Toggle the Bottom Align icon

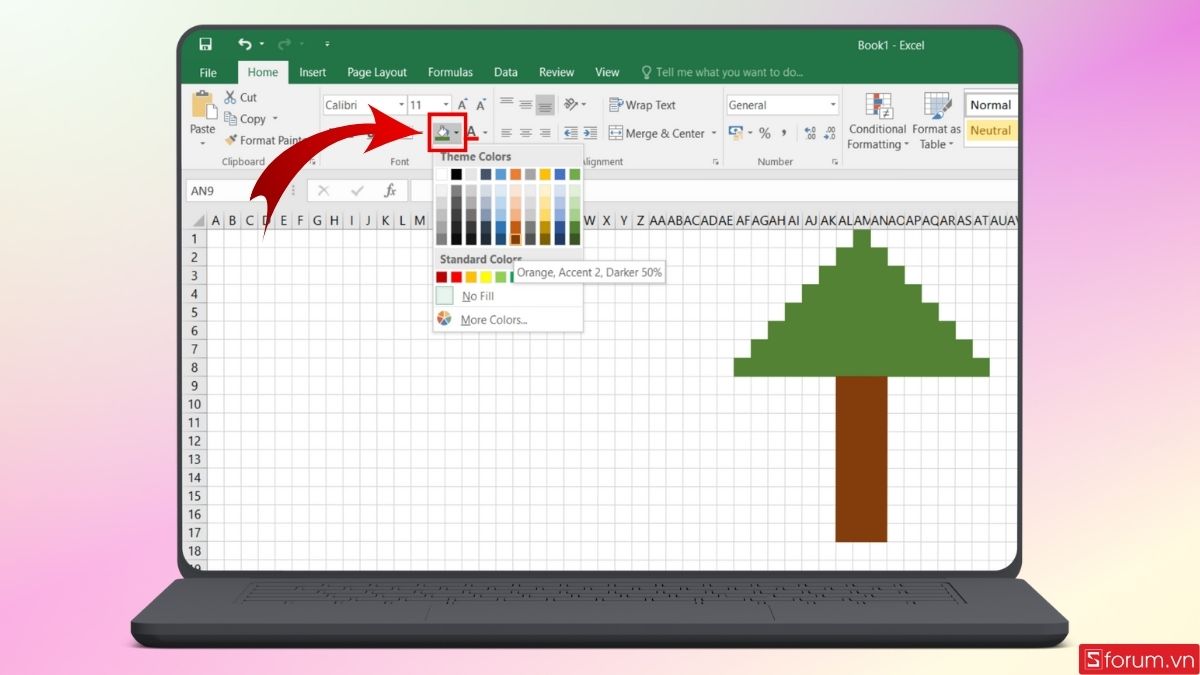tap(545, 104)
